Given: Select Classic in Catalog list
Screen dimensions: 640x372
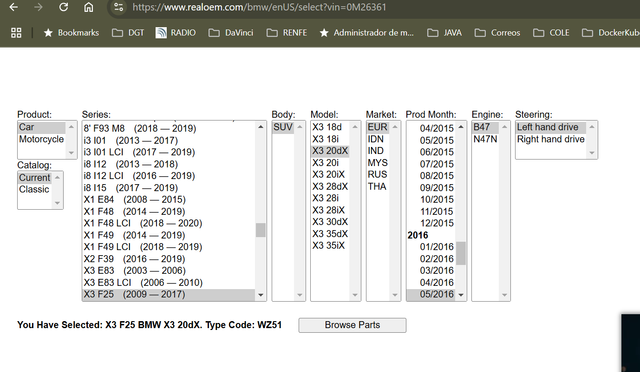Looking at the screenshot, I should (35, 189).
